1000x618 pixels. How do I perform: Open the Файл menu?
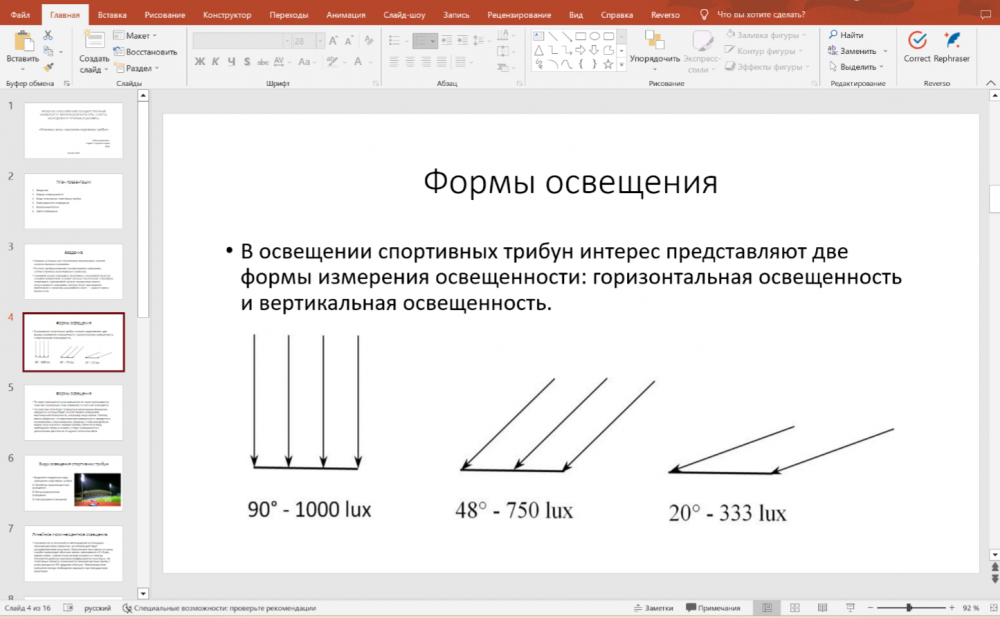(x=20, y=14)
